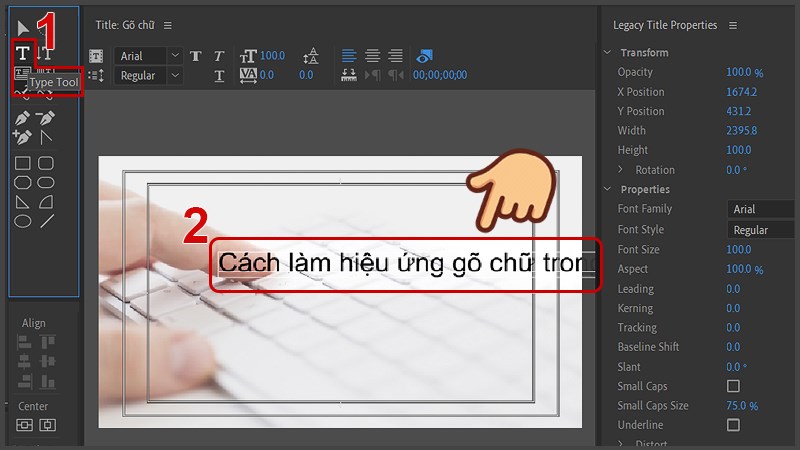Screen dimensions: 800x450
Task: Select the Convert Anchor Point tool
Action: point(46,137)
